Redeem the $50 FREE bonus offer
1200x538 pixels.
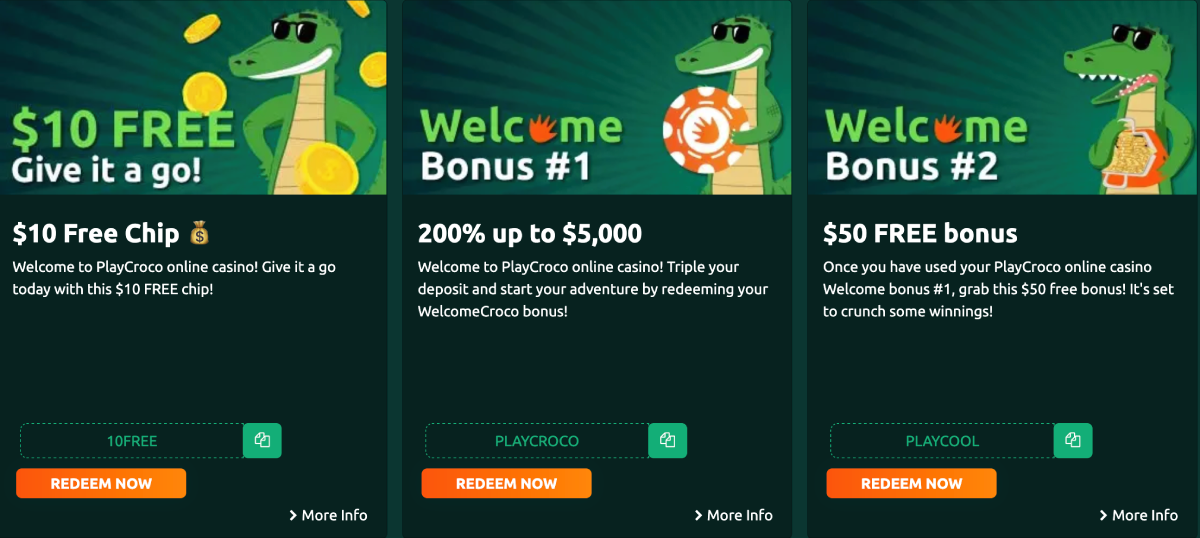(x=911, y=483)
